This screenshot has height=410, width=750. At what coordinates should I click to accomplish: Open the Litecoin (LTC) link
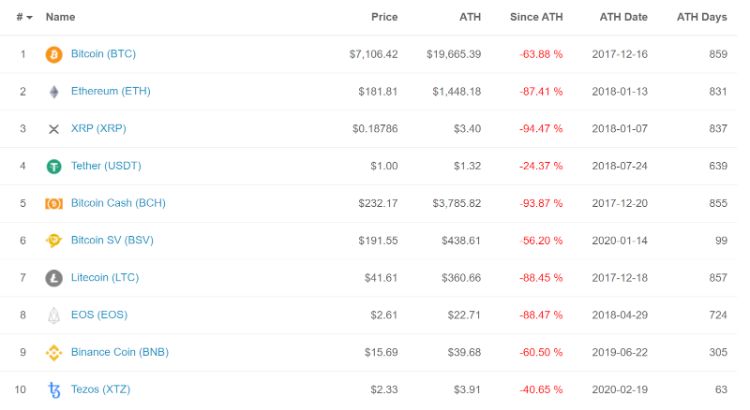pyautogui.click(x=103, y=277)
